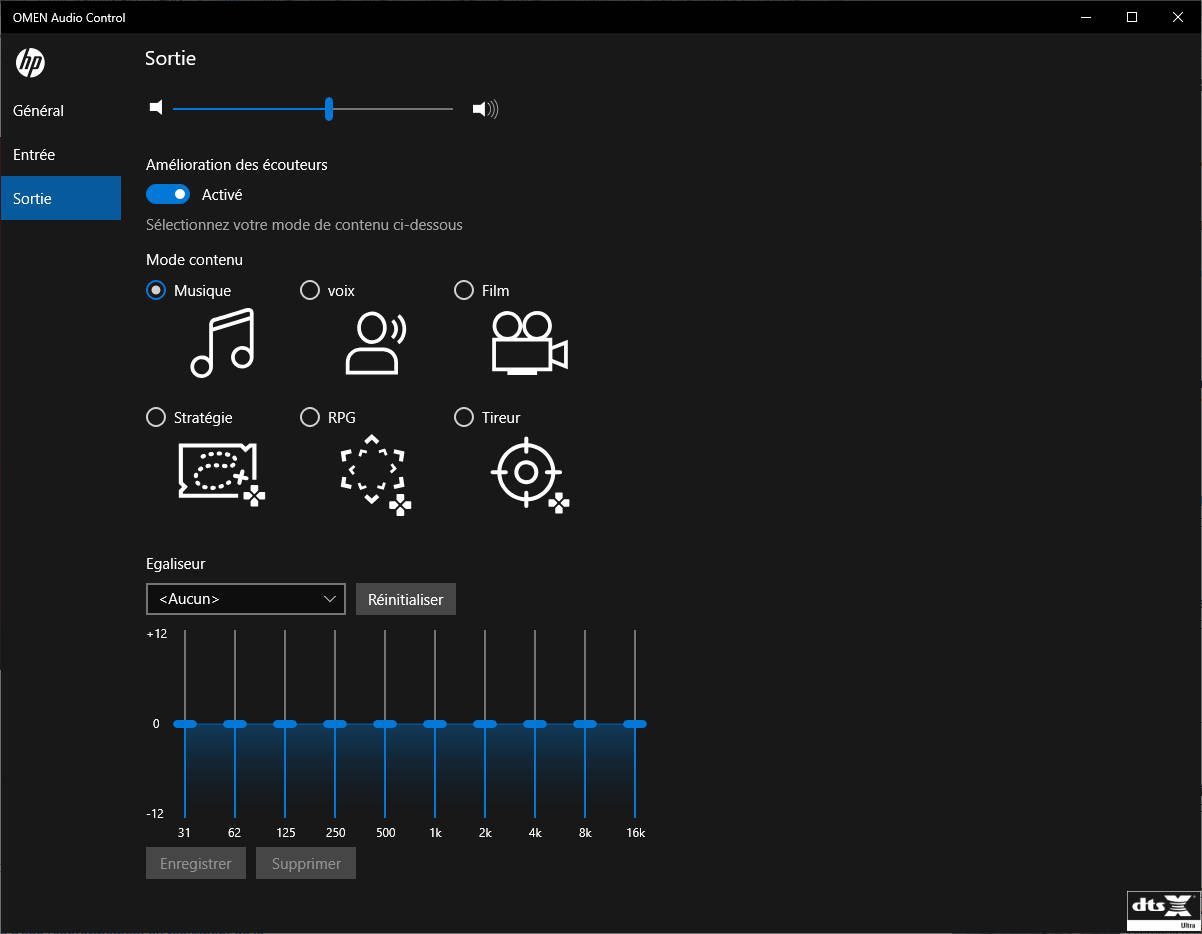Click the '+12' equalizer scale label
This screenshot has height=934, width=1202.
pyautogui.click(x=156, y=634)
